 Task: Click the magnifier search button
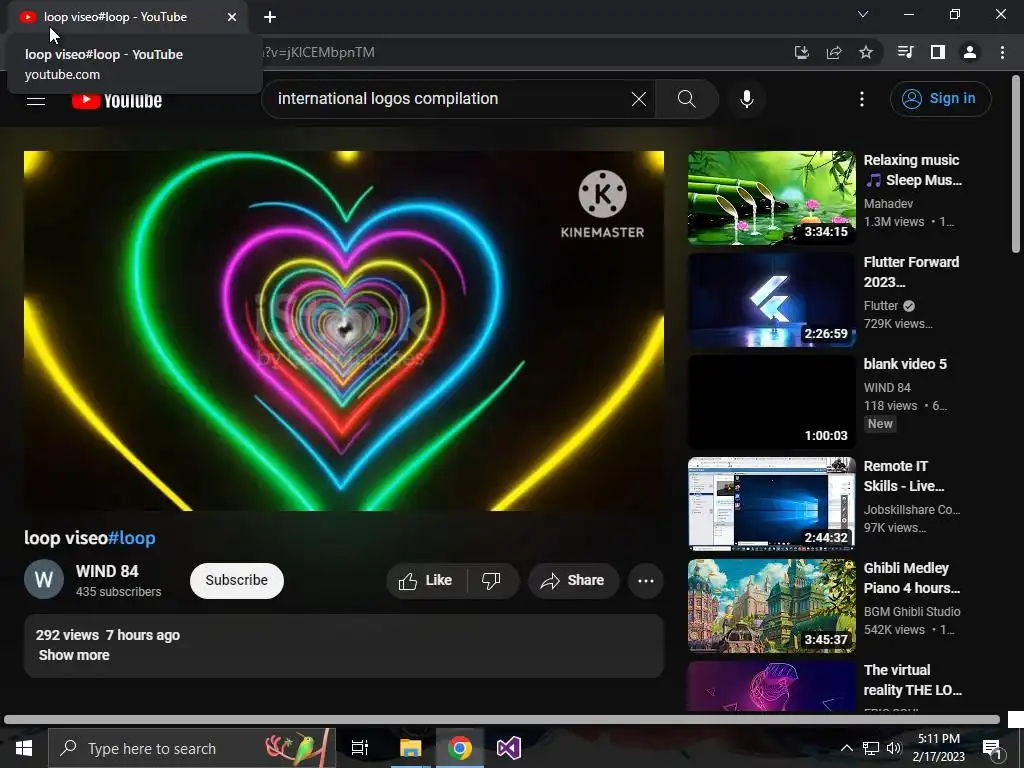(686, 99)
